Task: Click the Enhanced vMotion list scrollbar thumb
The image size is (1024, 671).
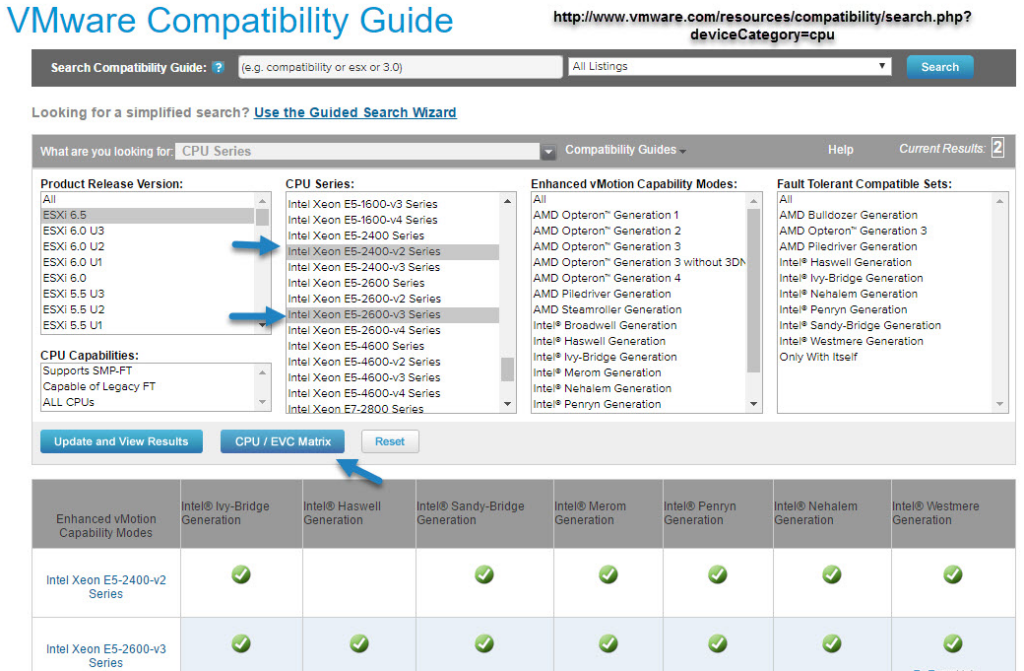Action: tap(754, 291)
